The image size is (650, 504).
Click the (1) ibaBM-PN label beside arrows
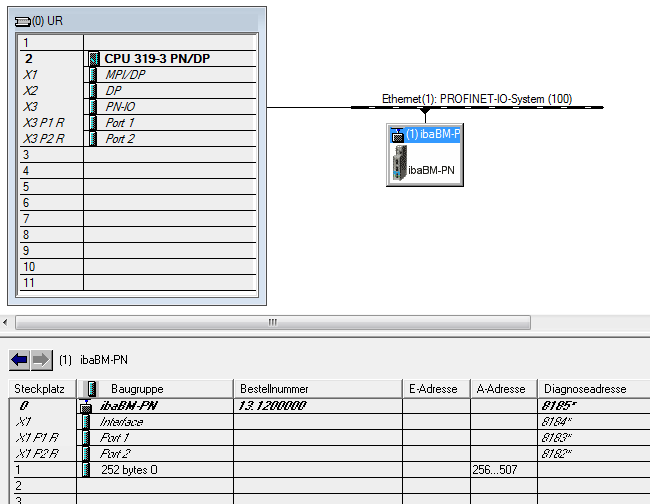tap(93, 360)
